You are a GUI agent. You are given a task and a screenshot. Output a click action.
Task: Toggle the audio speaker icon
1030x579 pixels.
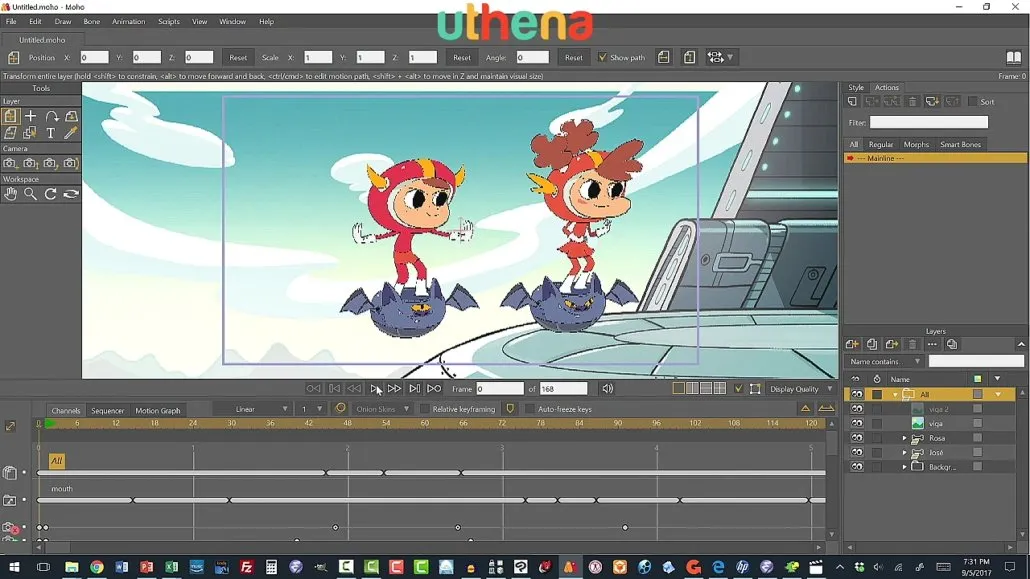pos(608,388)
